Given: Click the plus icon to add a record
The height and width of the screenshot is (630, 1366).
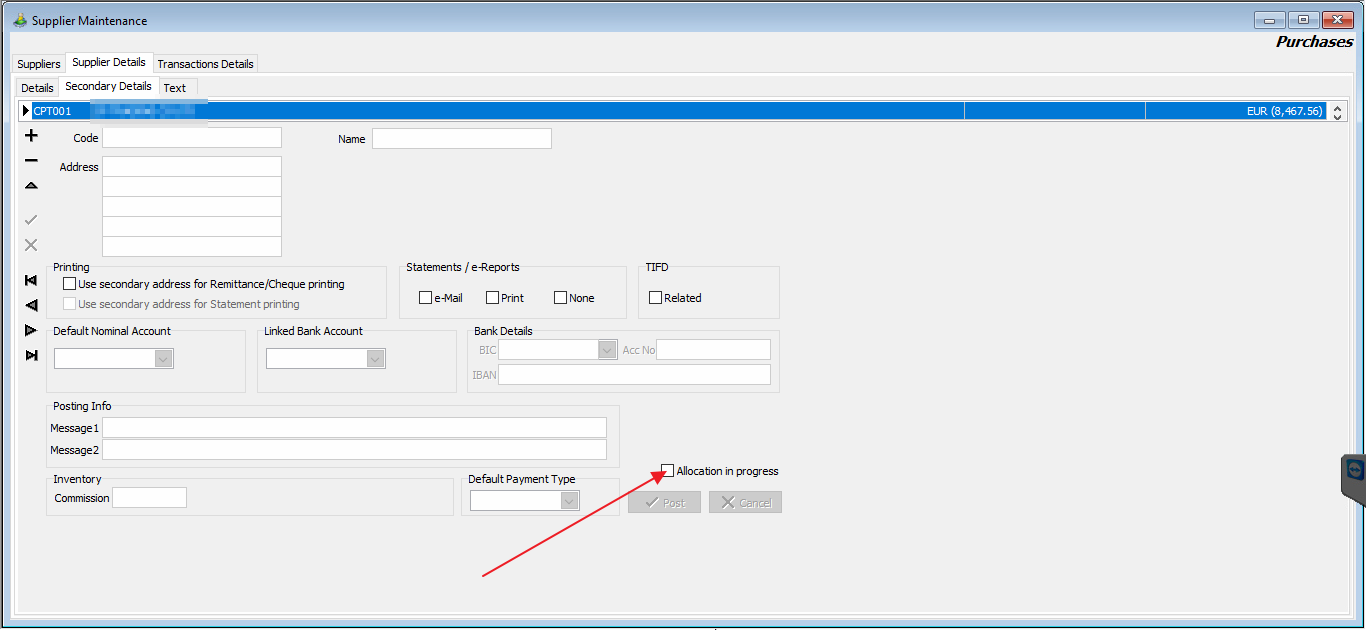Looking at the screenshot, I should [x=31, y=136].
